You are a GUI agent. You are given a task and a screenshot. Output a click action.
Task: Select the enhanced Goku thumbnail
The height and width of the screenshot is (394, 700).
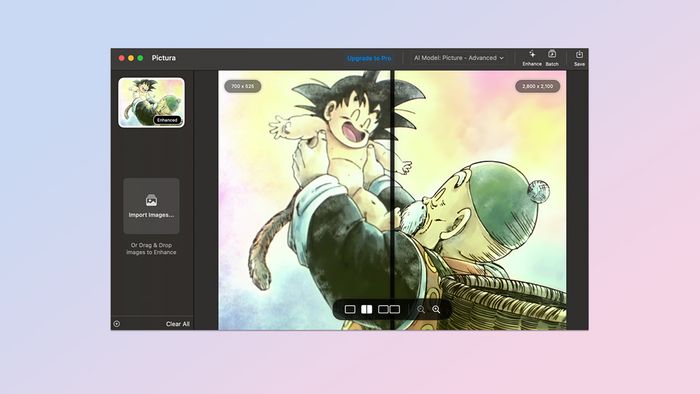click(151, 103)
